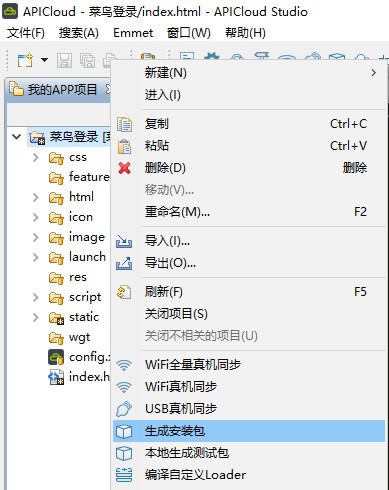Choose 刷新(F) from context menu
389x490 pixels.
tap(249, 292)
